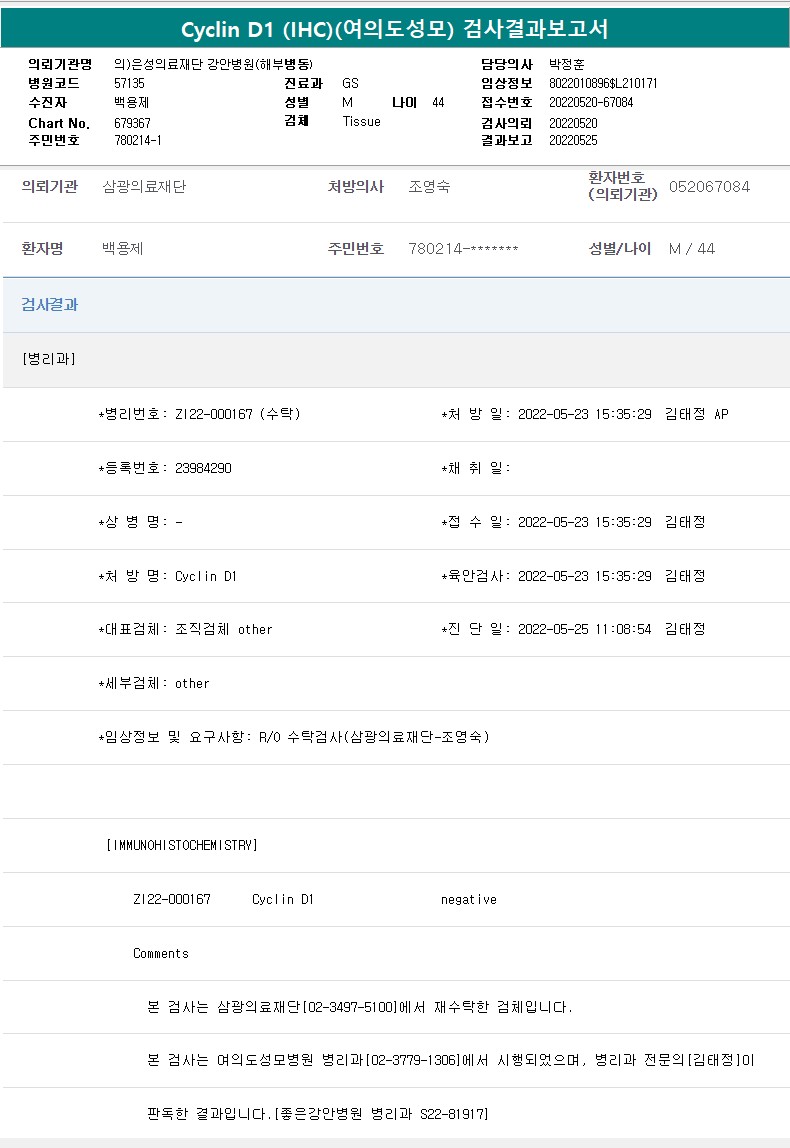Click the [IMMUNOHISTOCHEMISTRY] heading
Screen dimensions: 790x1148
tap(182, 846)
